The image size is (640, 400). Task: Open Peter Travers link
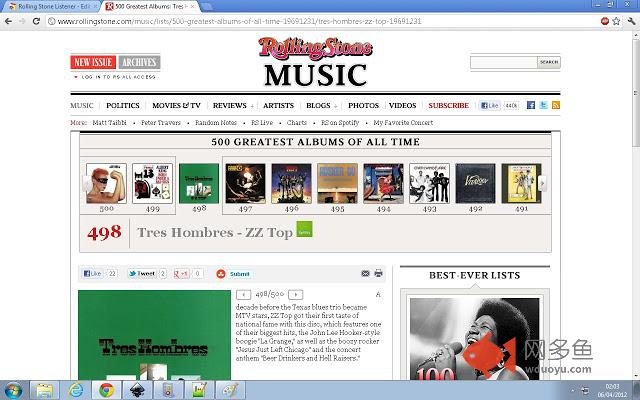(161, 122)
